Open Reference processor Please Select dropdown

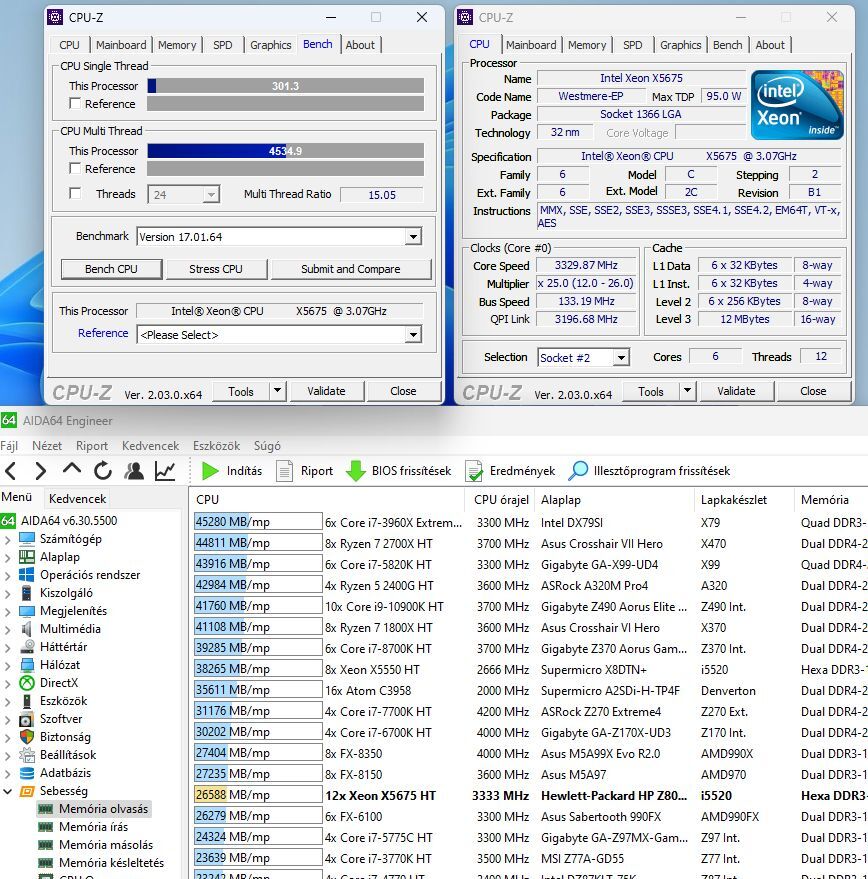click(x=413, y=335)
